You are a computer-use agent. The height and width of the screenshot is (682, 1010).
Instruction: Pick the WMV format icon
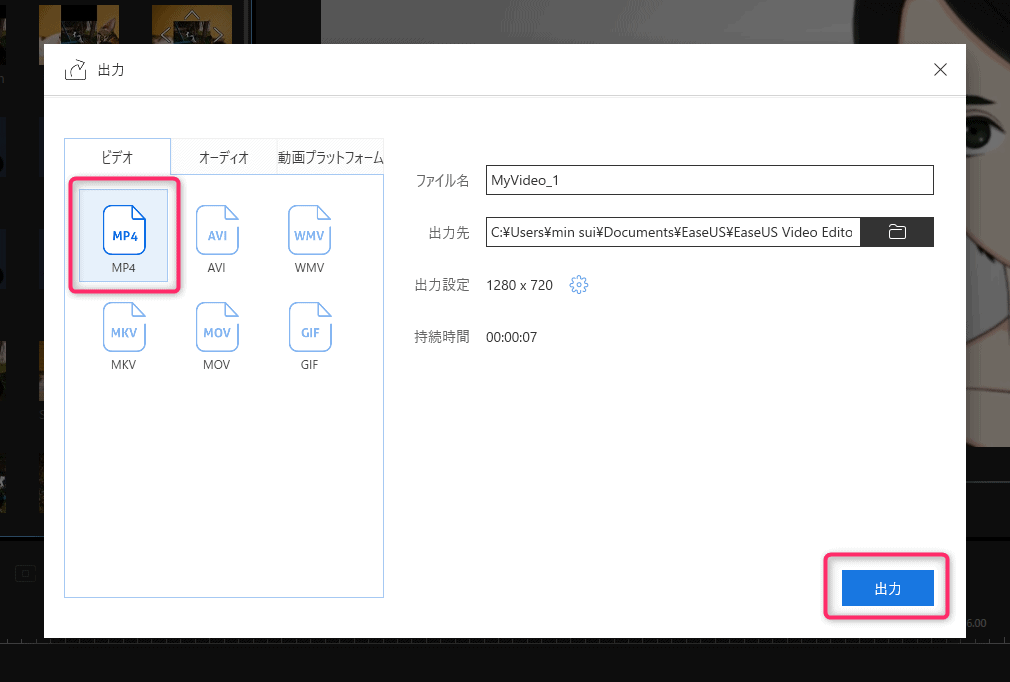(x=309, y=230)
